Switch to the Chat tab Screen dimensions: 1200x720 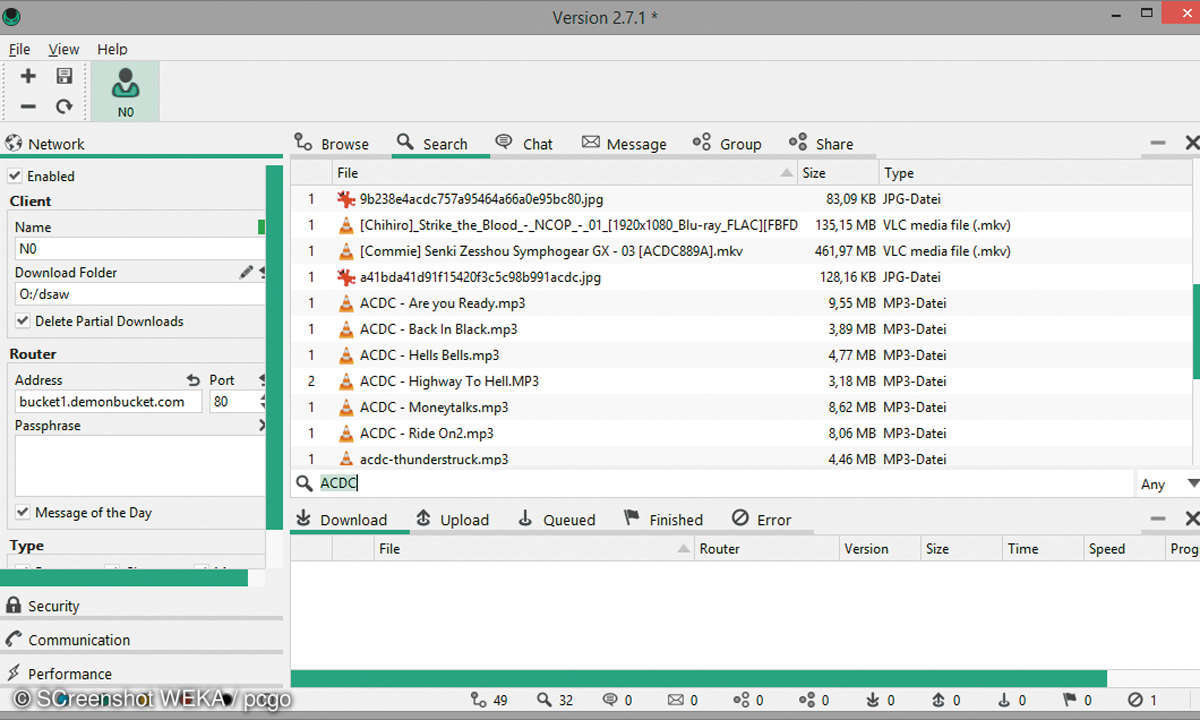point(524,144)
